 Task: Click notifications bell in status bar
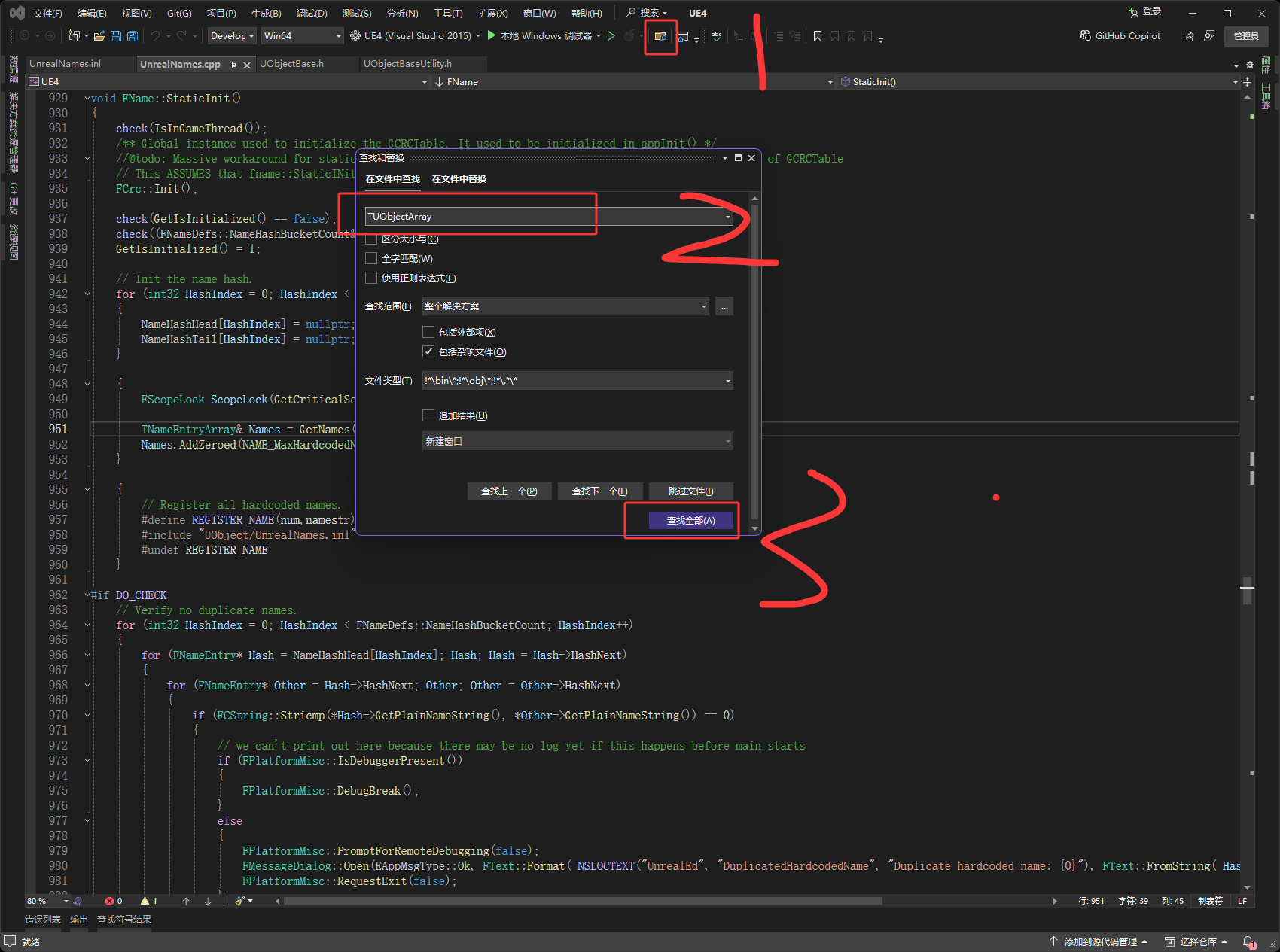tap(1248, 941)
